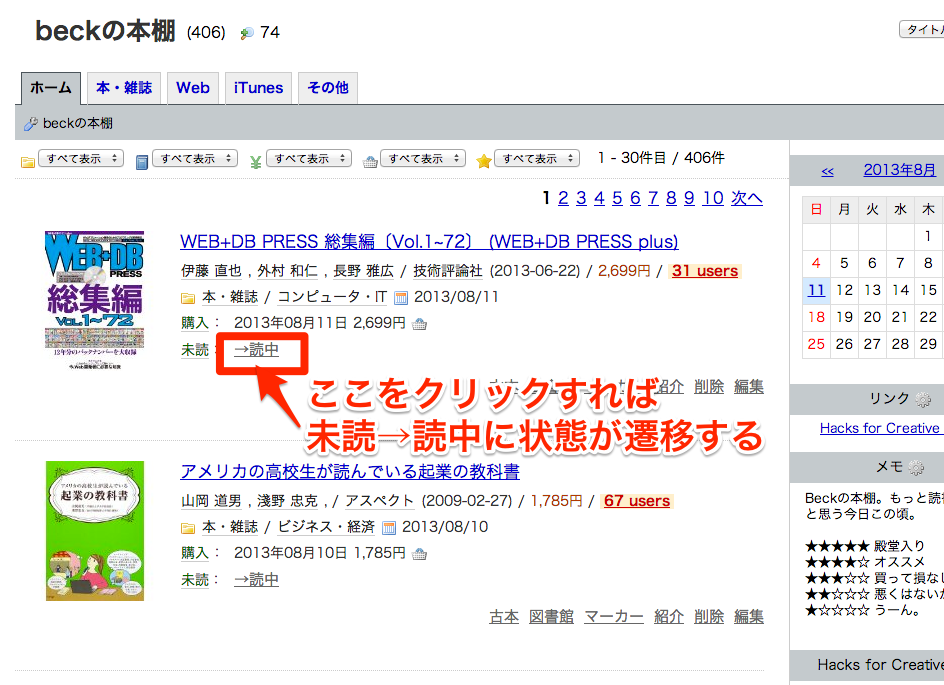The height and width of the screenshot is (685, 944).
Task: Open the basket filter すべて表示 dropdown
Action: coord(422,158)
